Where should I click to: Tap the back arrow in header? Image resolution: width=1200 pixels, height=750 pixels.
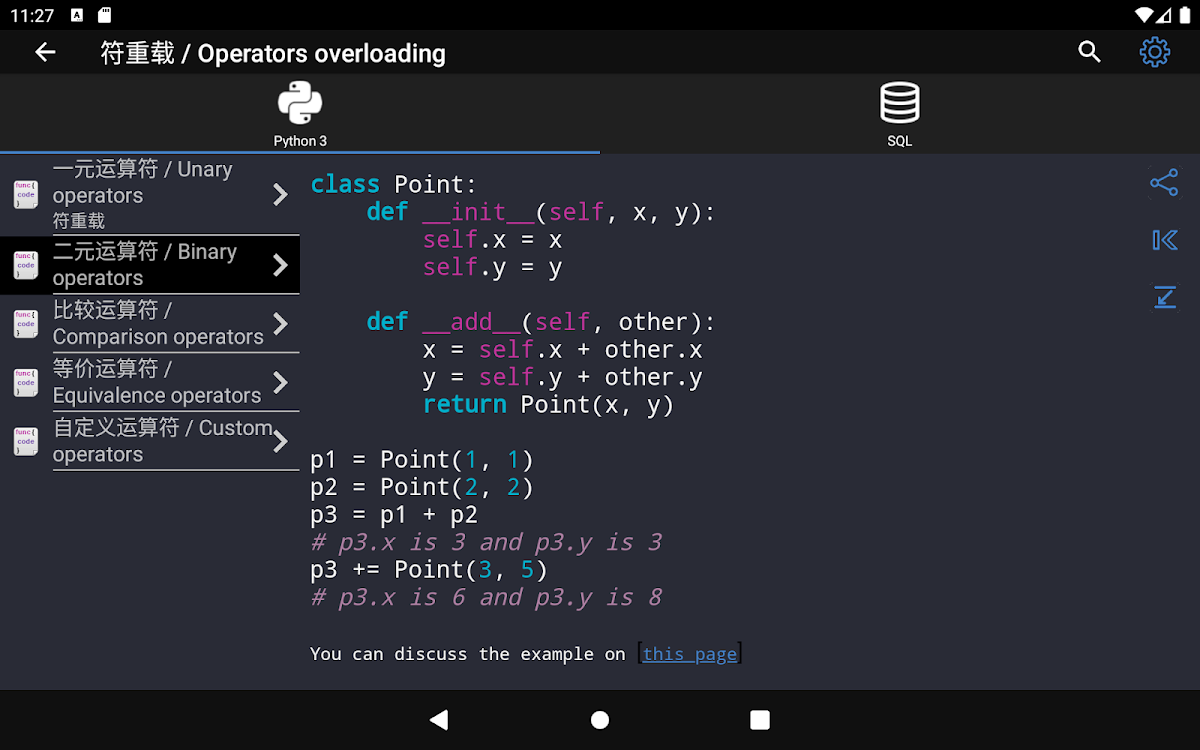[45, 53]
